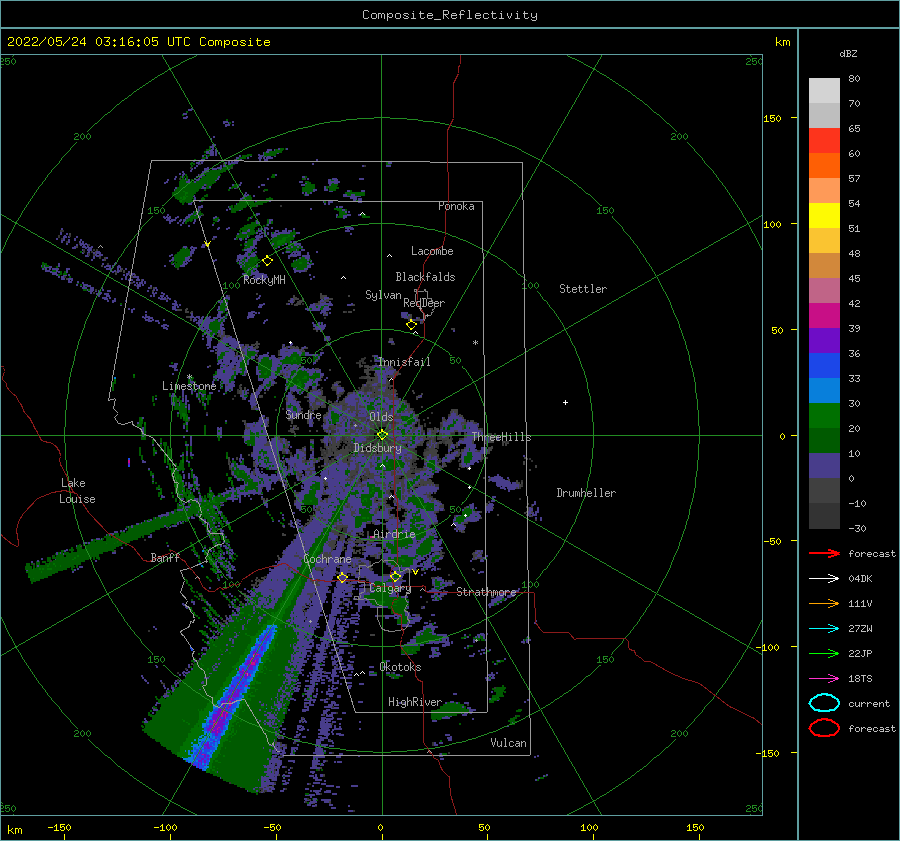Click the km unit label at top right

pos(783,42)
